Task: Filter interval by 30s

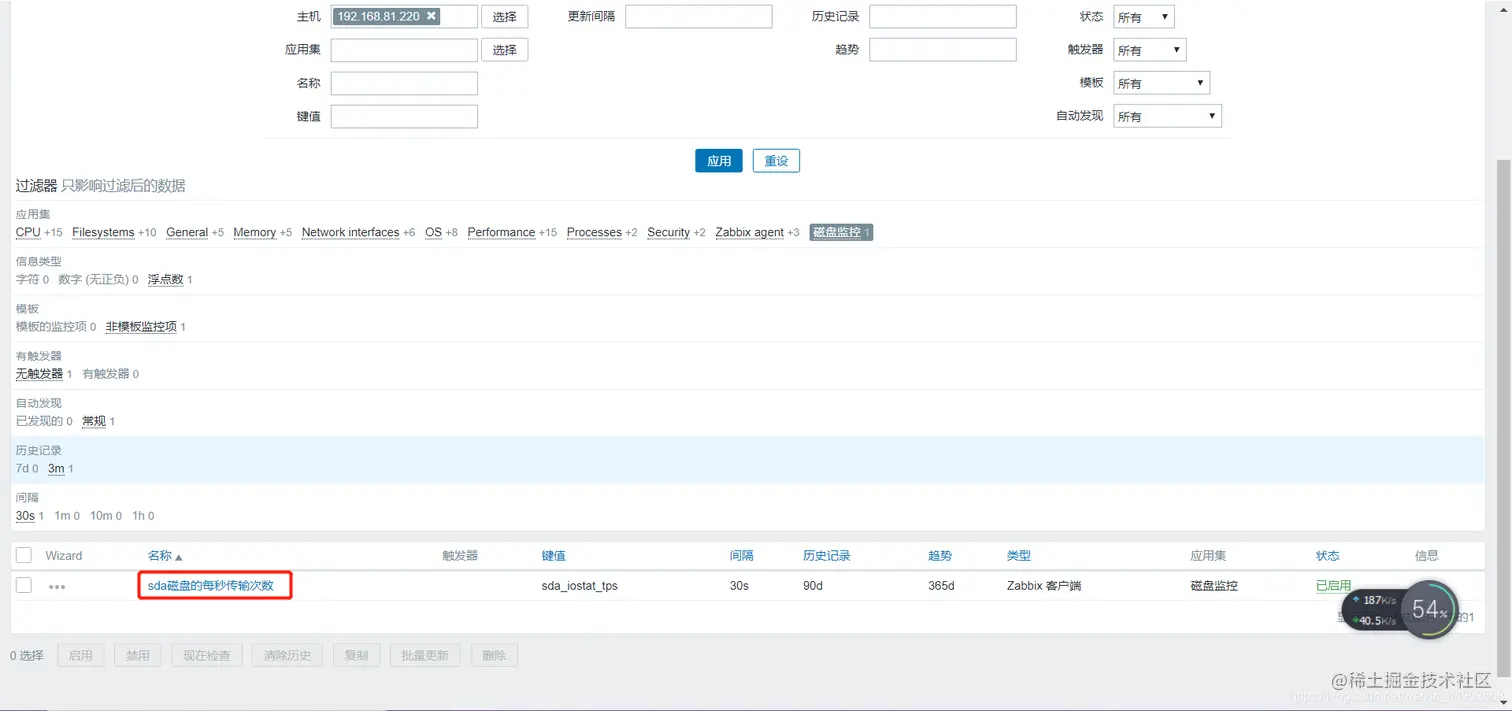Action: tap(25, 516)
